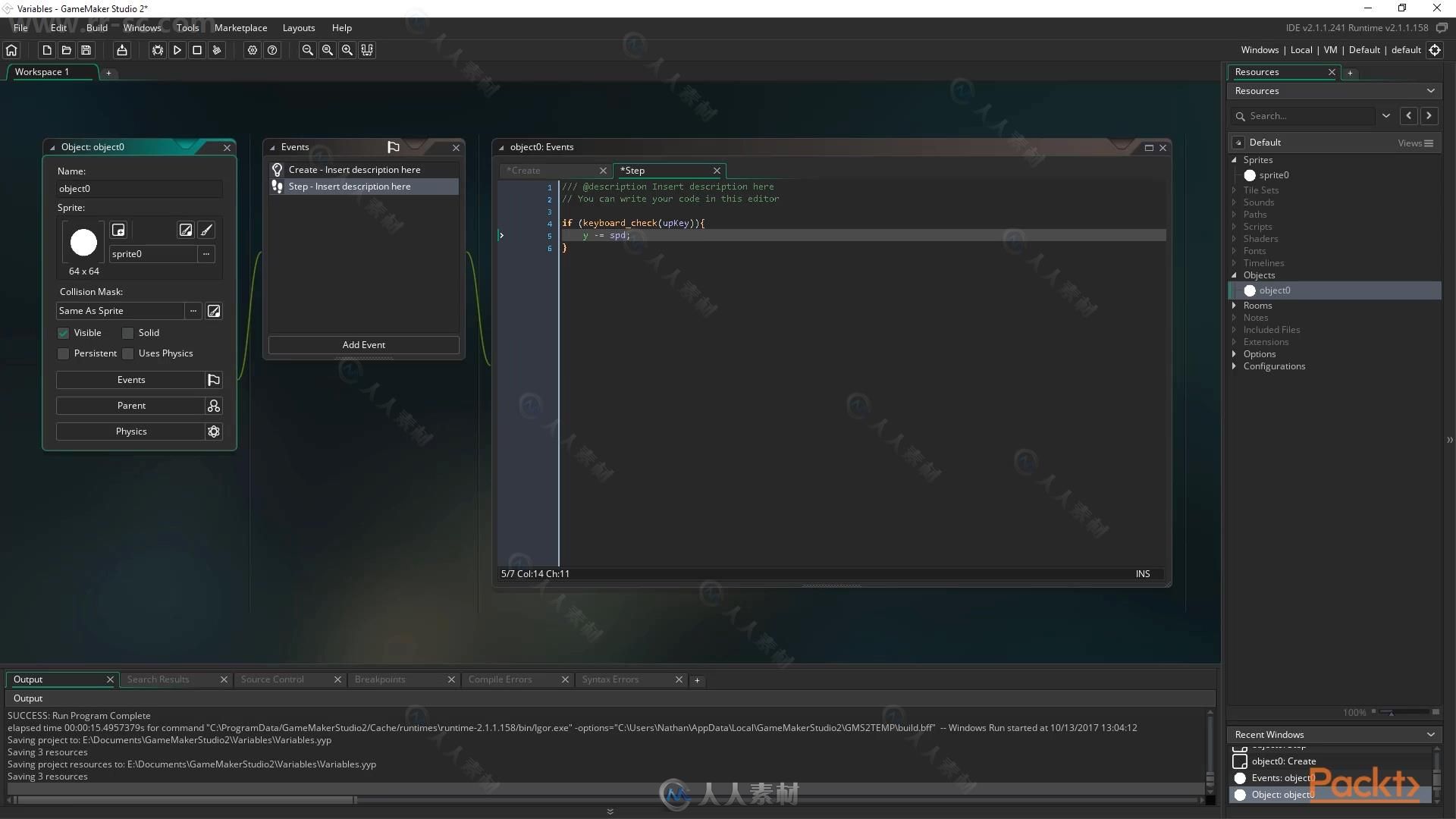Toggle docks with the rightmost toolbar icon
This screenshot has height=819, width=1456.
[x=367, y=50]
